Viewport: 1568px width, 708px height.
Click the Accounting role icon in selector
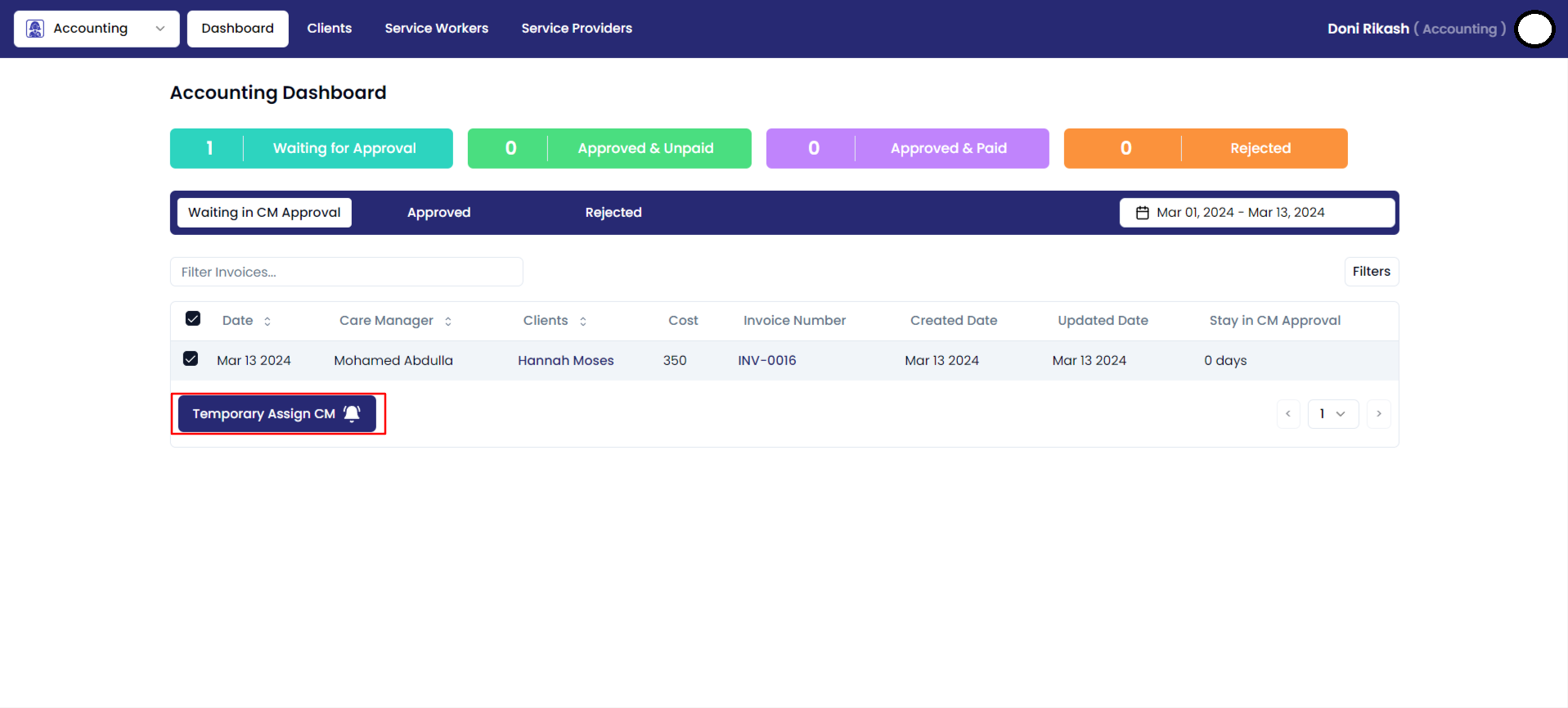tap(35, 29)
